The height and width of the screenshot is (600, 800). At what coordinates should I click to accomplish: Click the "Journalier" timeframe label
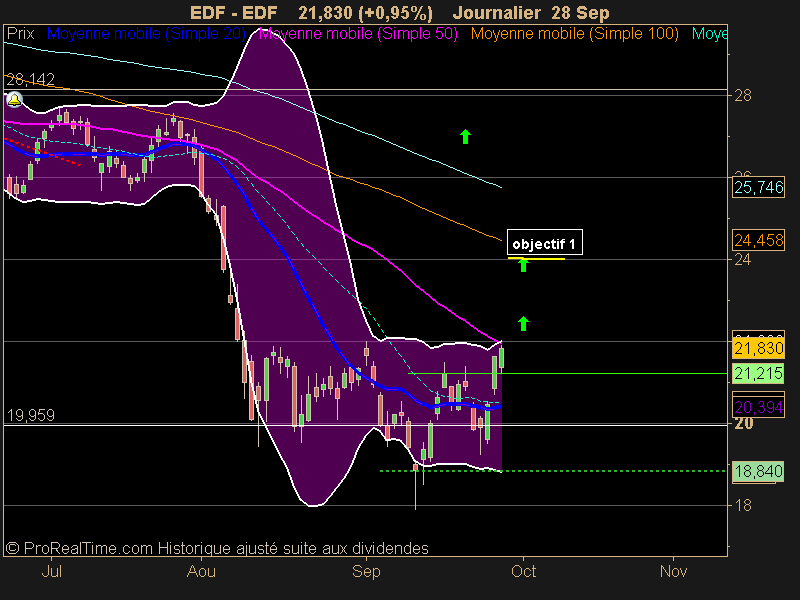[496, 13]
